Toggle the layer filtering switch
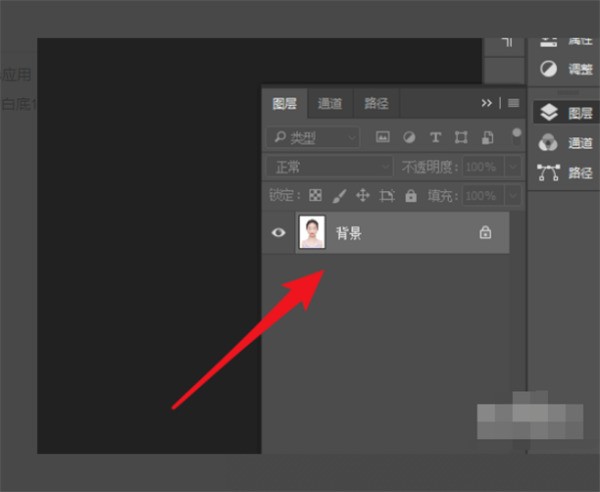This screenshot has height=492, width=600. pos(517,137)
